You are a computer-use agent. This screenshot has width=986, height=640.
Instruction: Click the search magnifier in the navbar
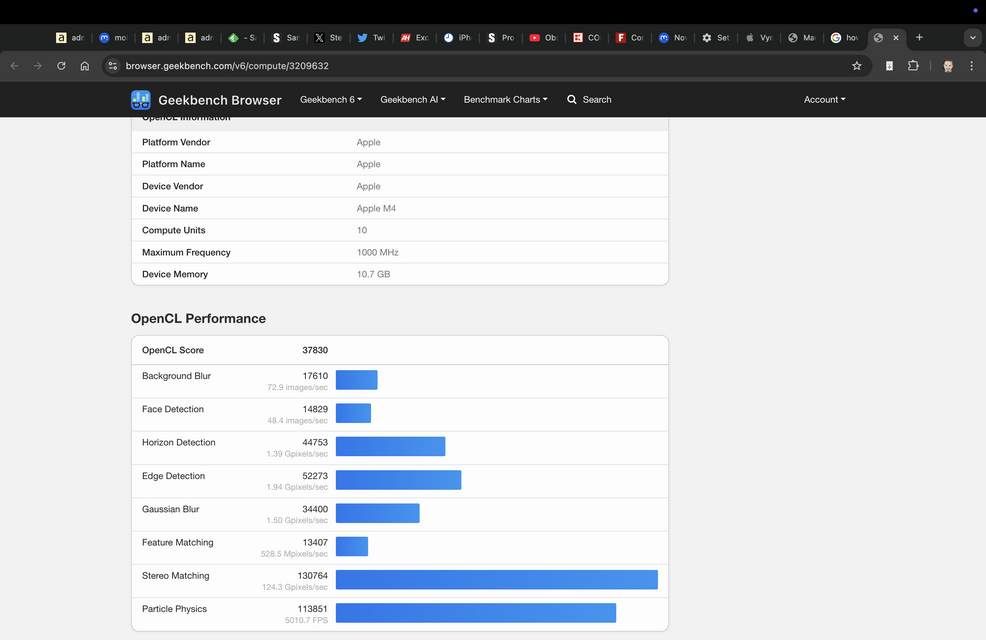click(572, 100)
